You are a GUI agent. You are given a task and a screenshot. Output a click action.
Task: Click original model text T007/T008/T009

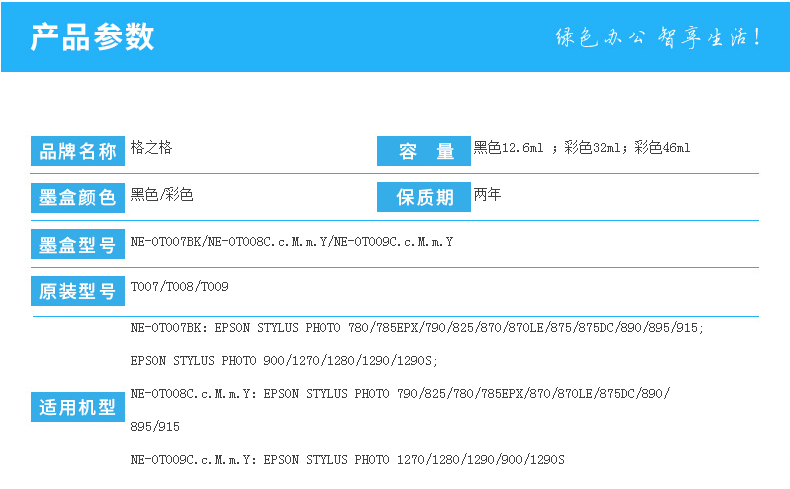click(x=179, y=287)
